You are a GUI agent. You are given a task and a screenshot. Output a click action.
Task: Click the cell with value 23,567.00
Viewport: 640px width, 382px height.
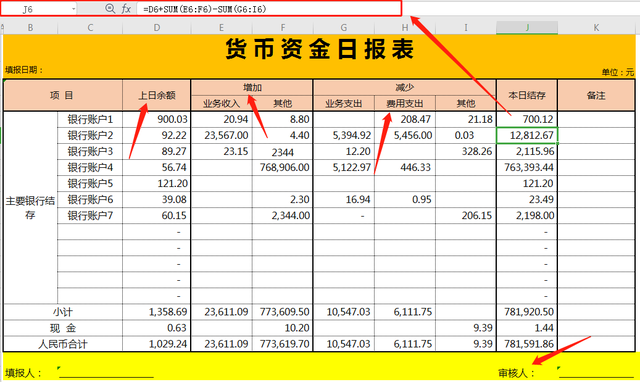pyautogui.click(x=221, y=135)
